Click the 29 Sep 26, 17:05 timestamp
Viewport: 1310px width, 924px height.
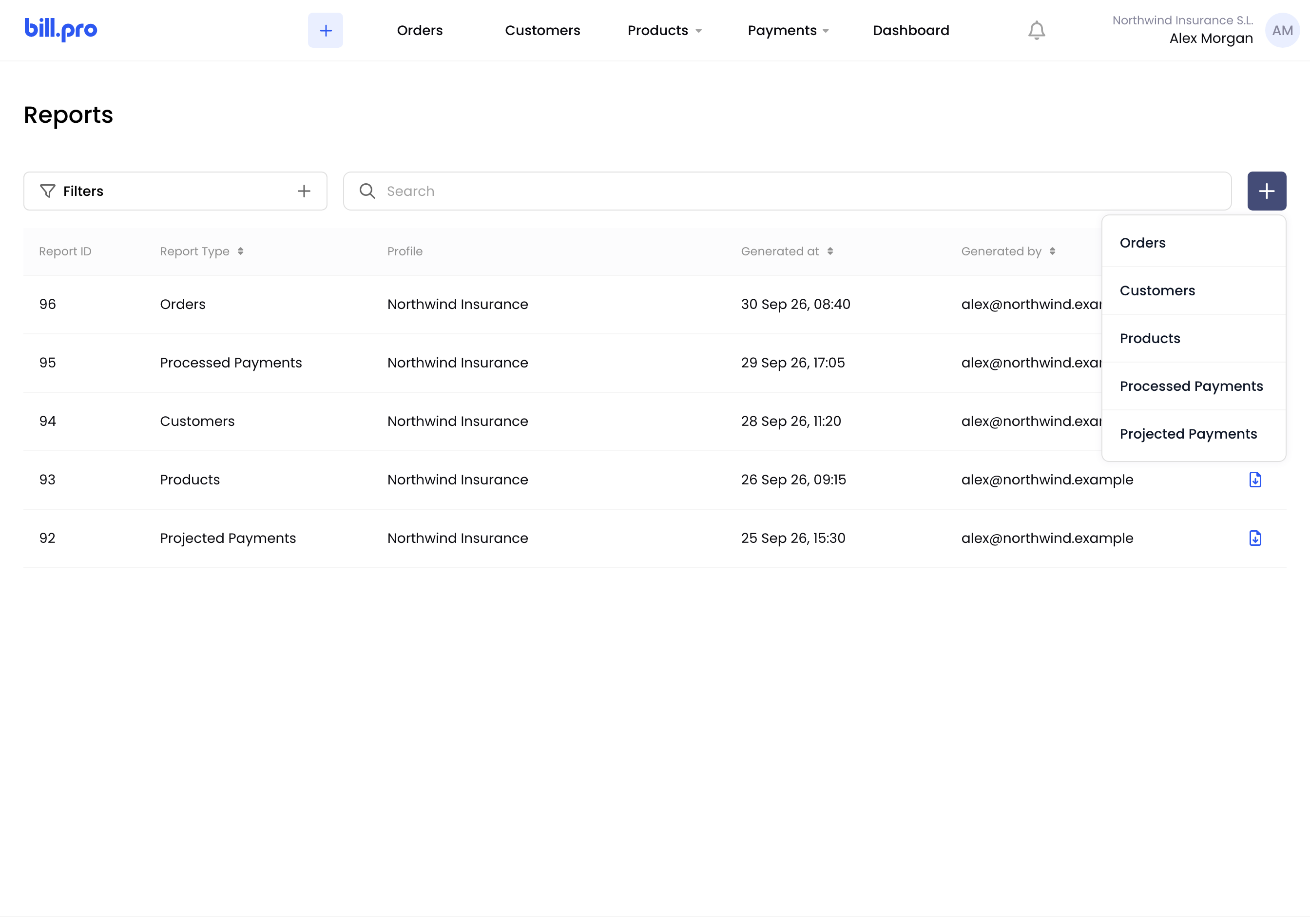coord(792,363)
